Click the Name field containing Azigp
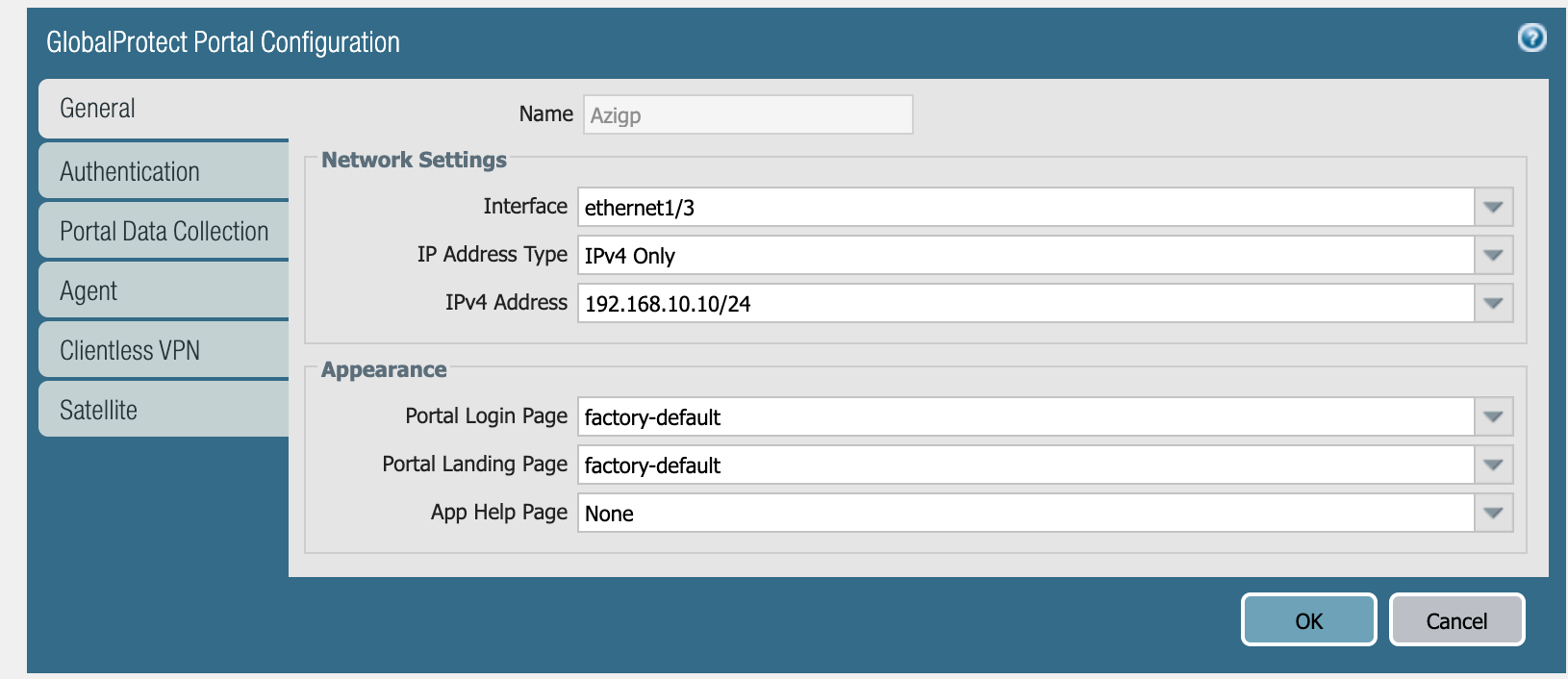 click(x=747, y=114)
